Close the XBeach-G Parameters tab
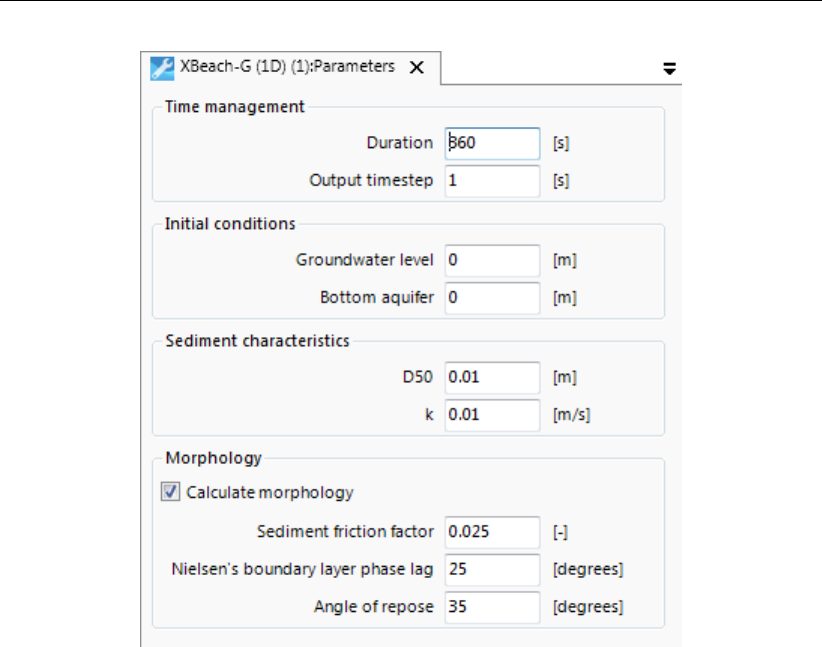 [x=417, y=68]
